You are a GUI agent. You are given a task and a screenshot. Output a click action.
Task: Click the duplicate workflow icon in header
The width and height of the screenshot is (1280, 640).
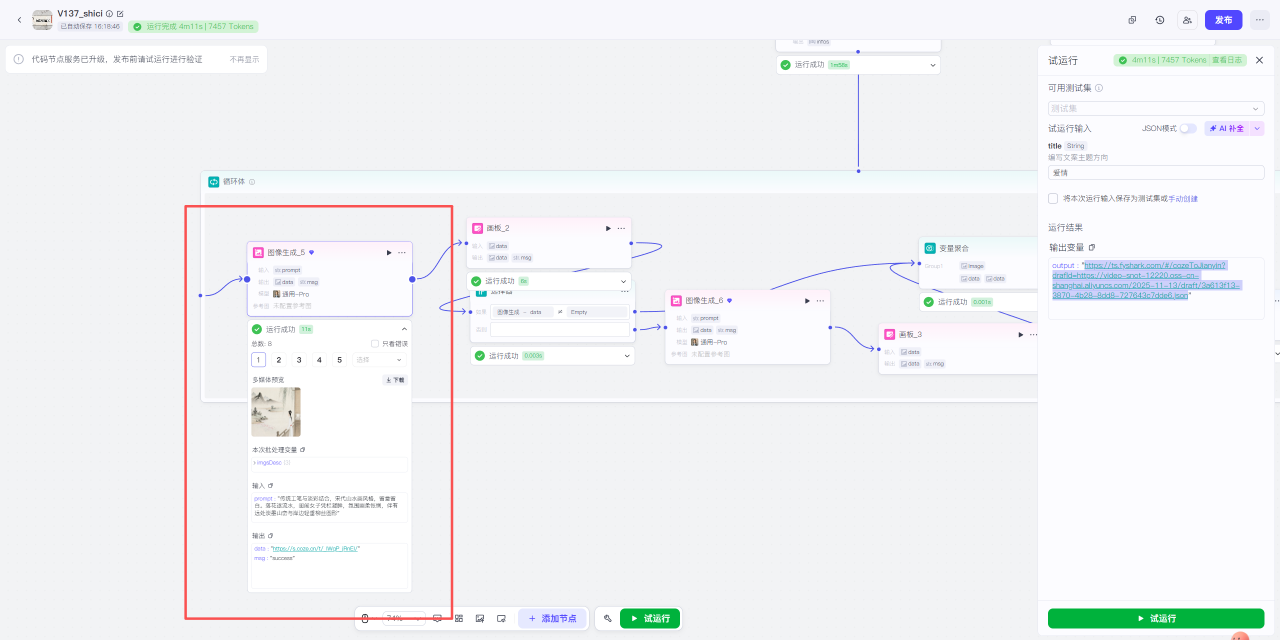[x=1132, y=20]
